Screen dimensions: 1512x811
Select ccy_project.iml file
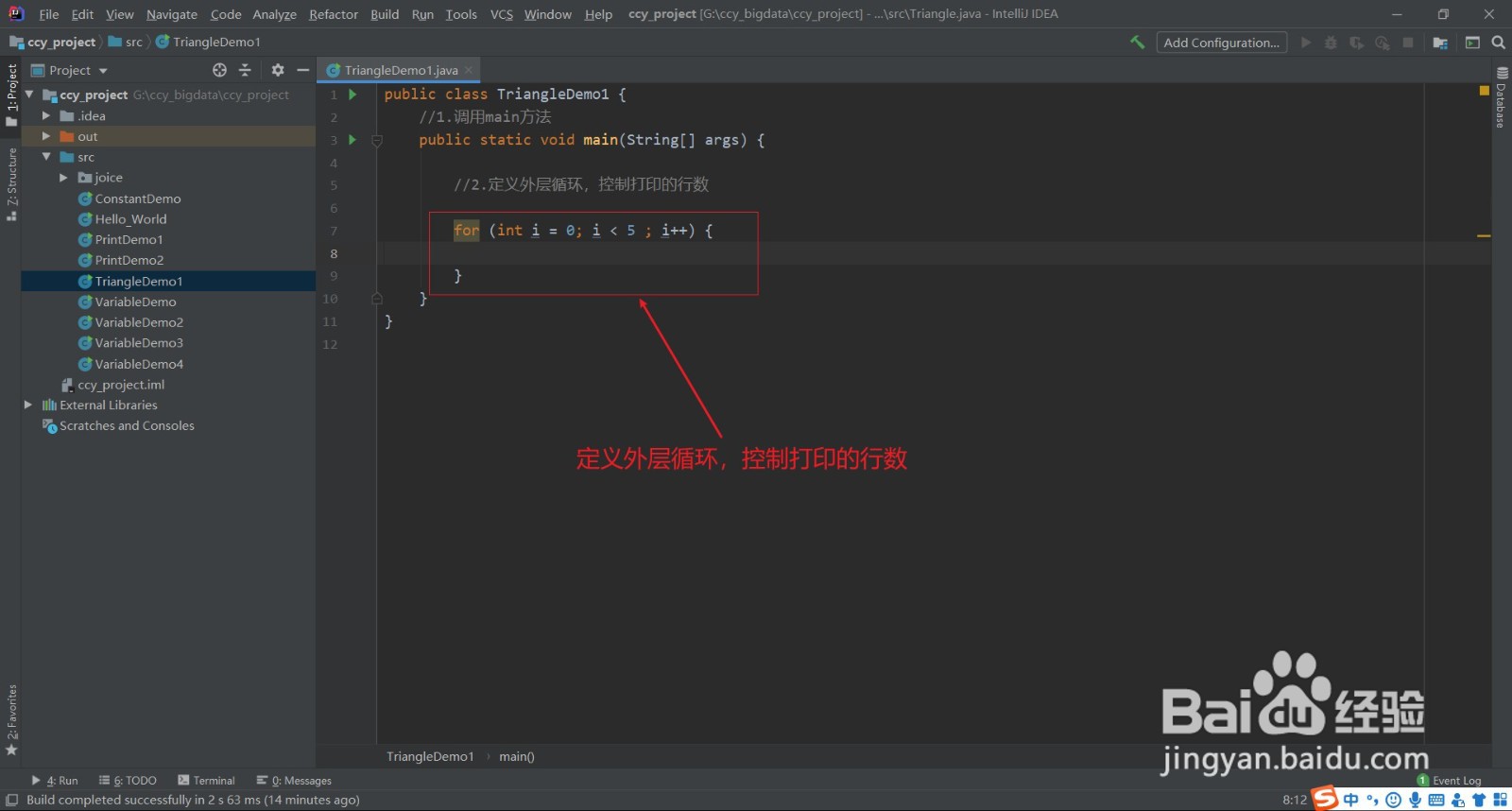click(121, 385)
